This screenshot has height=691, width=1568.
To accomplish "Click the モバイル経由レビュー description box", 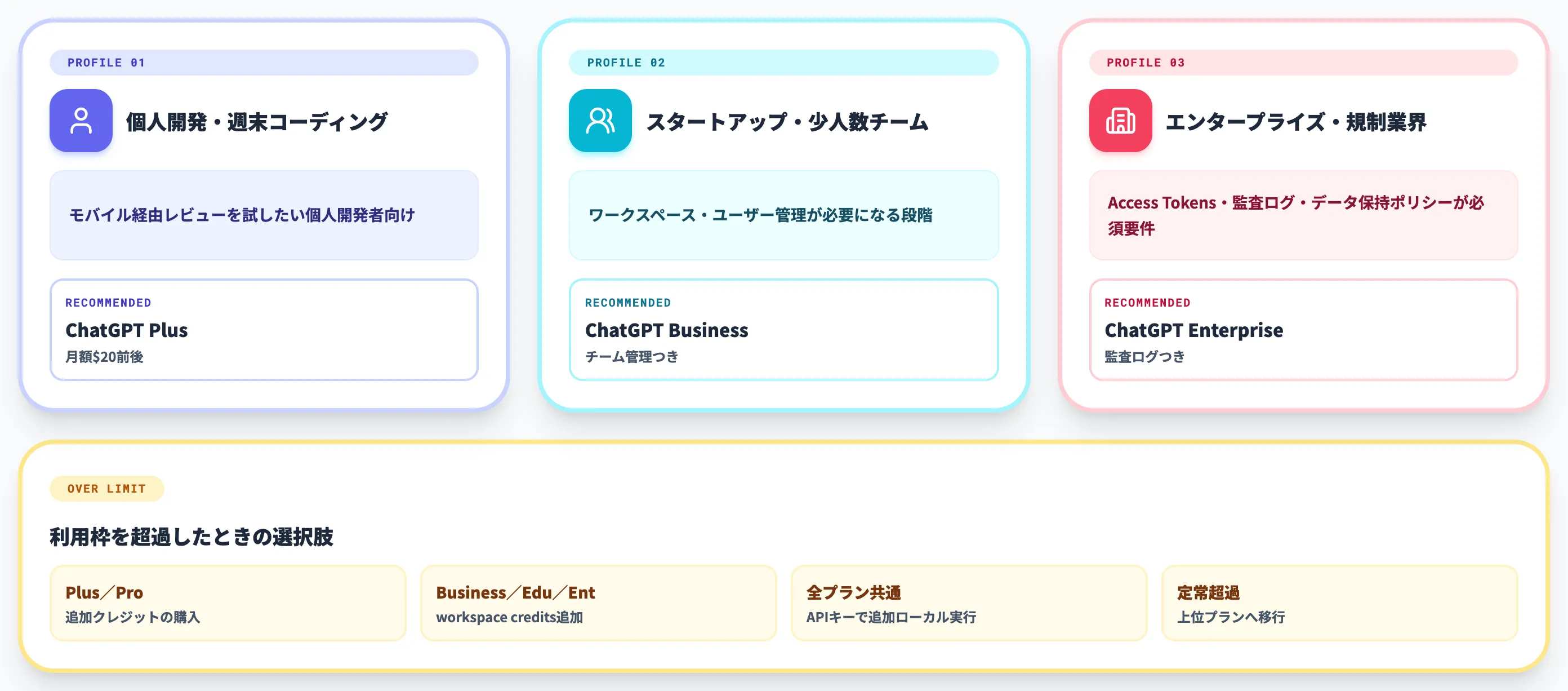I will point(264,215).
